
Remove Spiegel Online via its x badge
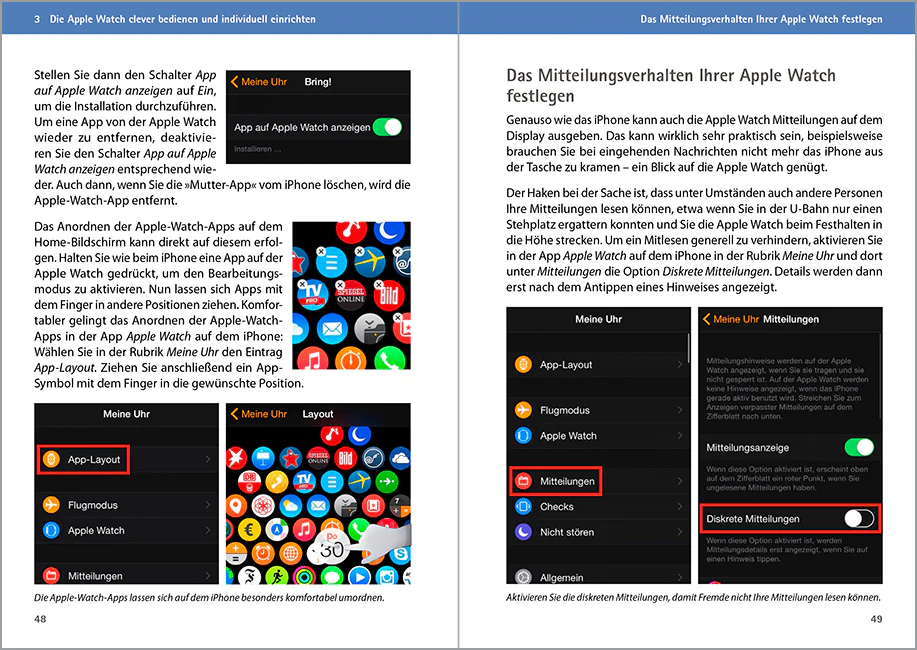click(340, 284)
